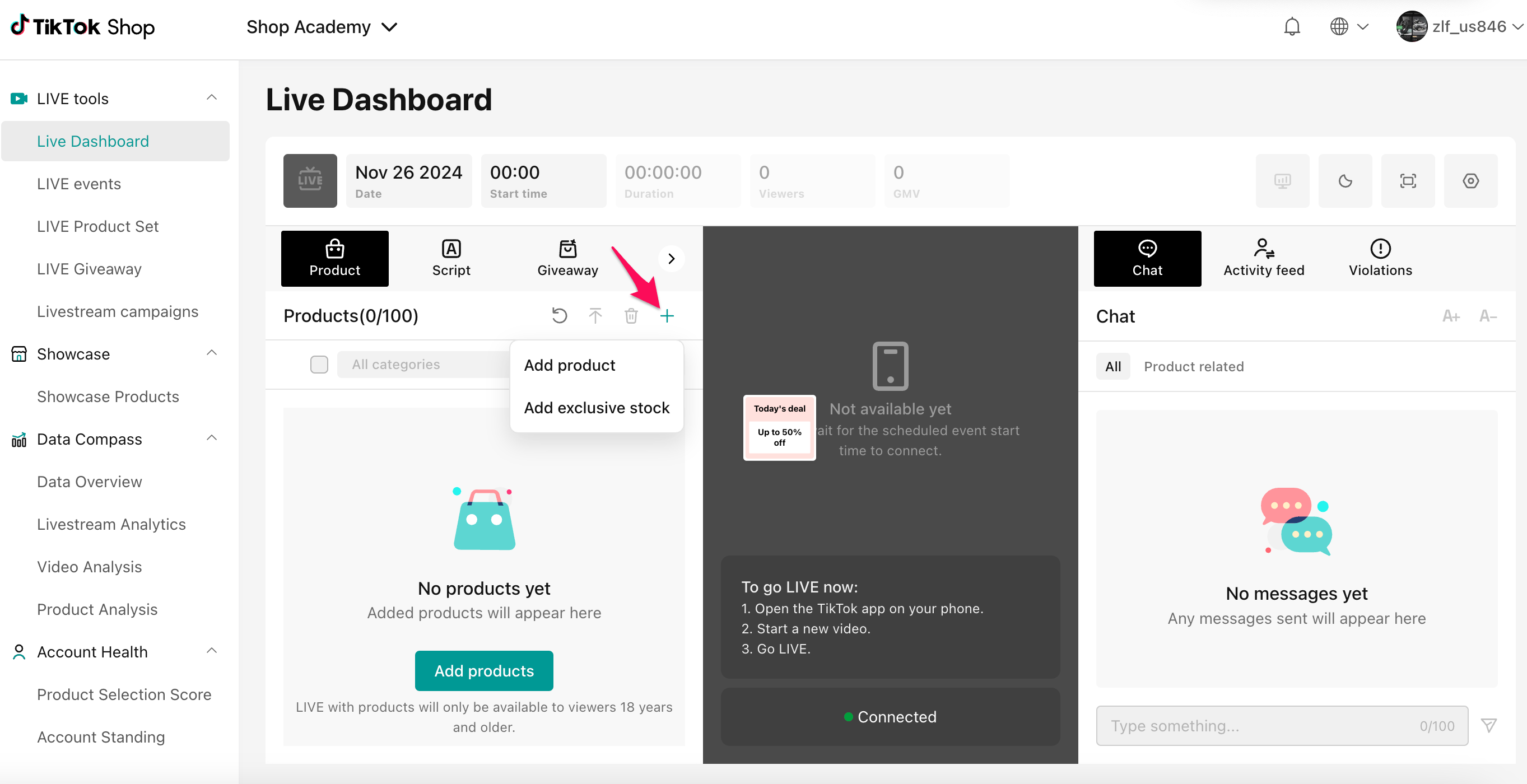1527x784 pixels.
Task: Choose Add exclusive stock menu entry
Action: click(x=597, y=408)
